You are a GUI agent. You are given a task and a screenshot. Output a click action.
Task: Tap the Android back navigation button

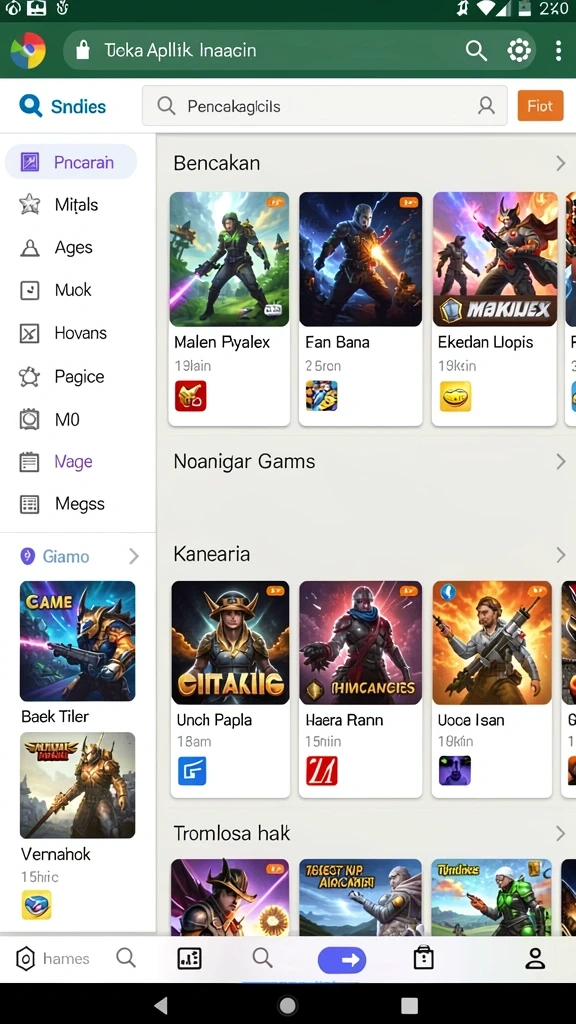point(161,1005)
